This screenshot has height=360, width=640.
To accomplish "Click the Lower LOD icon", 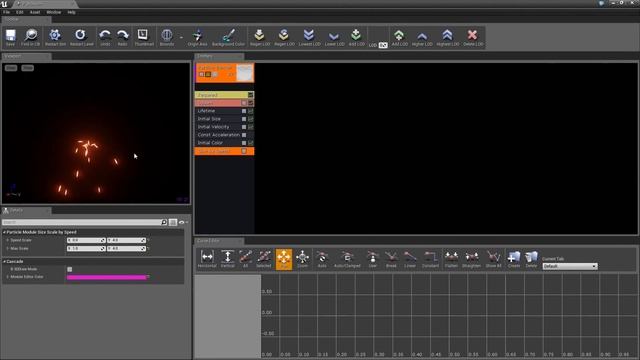I will coord(334,37).
